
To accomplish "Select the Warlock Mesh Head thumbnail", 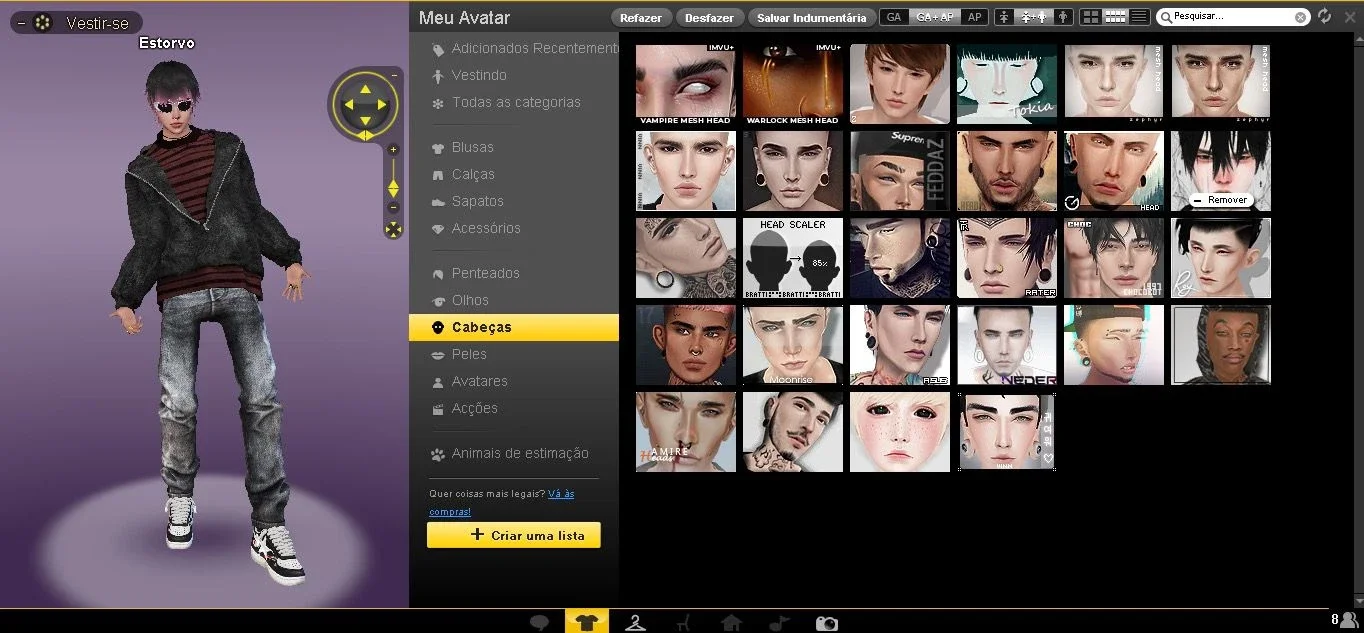I will point(793,85).
